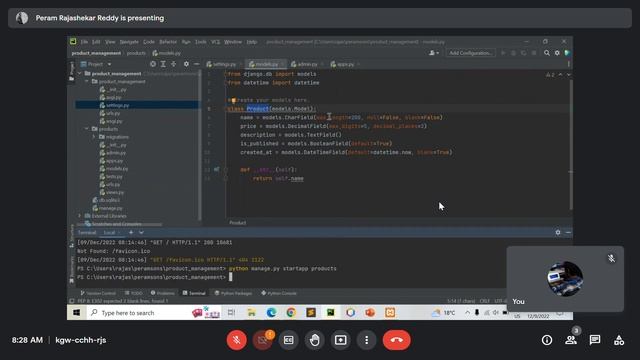
Task: Collapse the product_management root folder
Action: click(79, 73)
